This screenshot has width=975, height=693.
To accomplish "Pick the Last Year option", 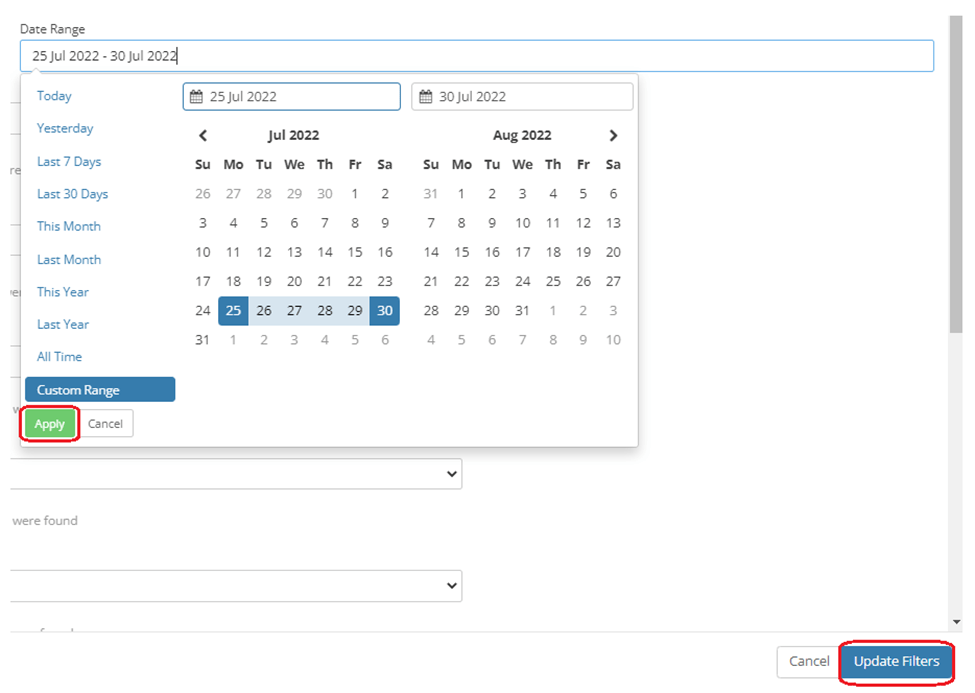I will [x=63, y=324].
